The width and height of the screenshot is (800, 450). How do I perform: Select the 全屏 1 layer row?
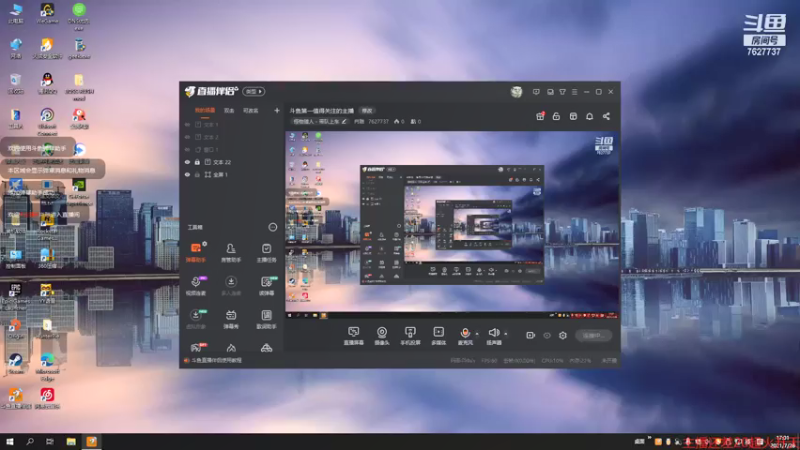pyautogui.click(x=231, y=174)
